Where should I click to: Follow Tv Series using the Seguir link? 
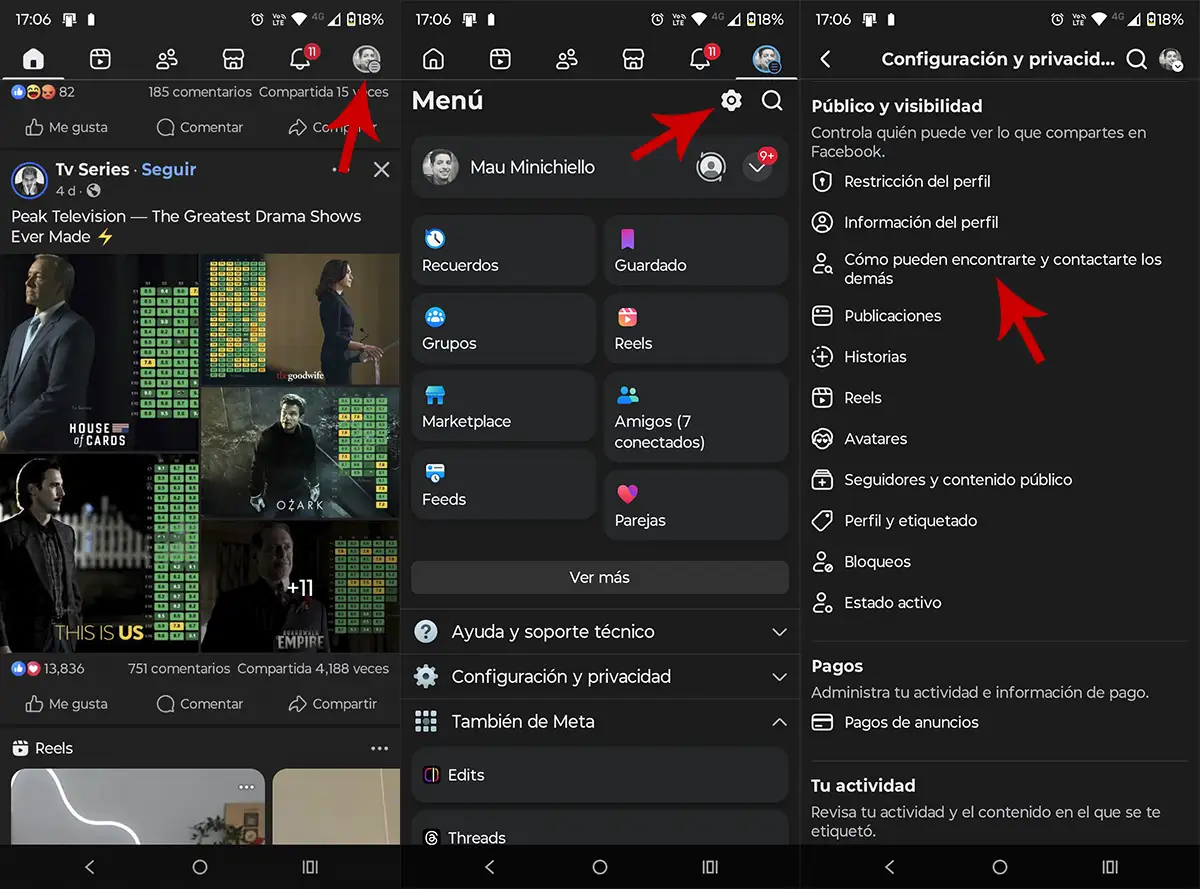(x=168, y=170)
